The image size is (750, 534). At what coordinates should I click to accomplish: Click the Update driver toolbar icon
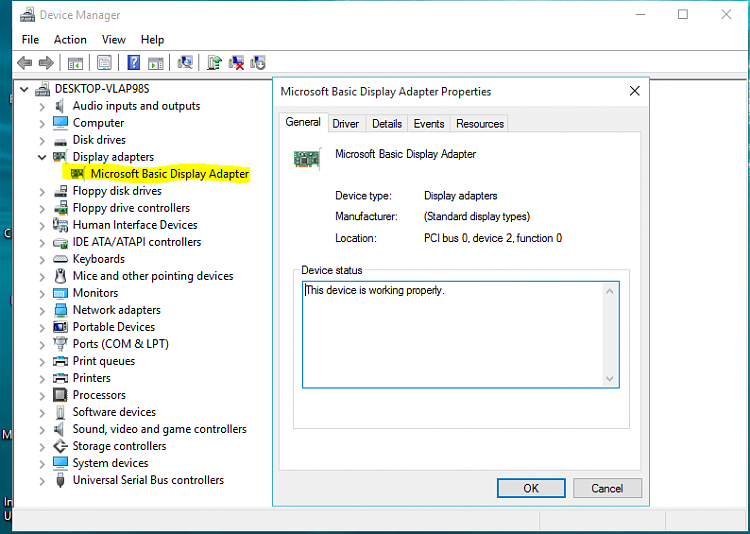[215, 63]
